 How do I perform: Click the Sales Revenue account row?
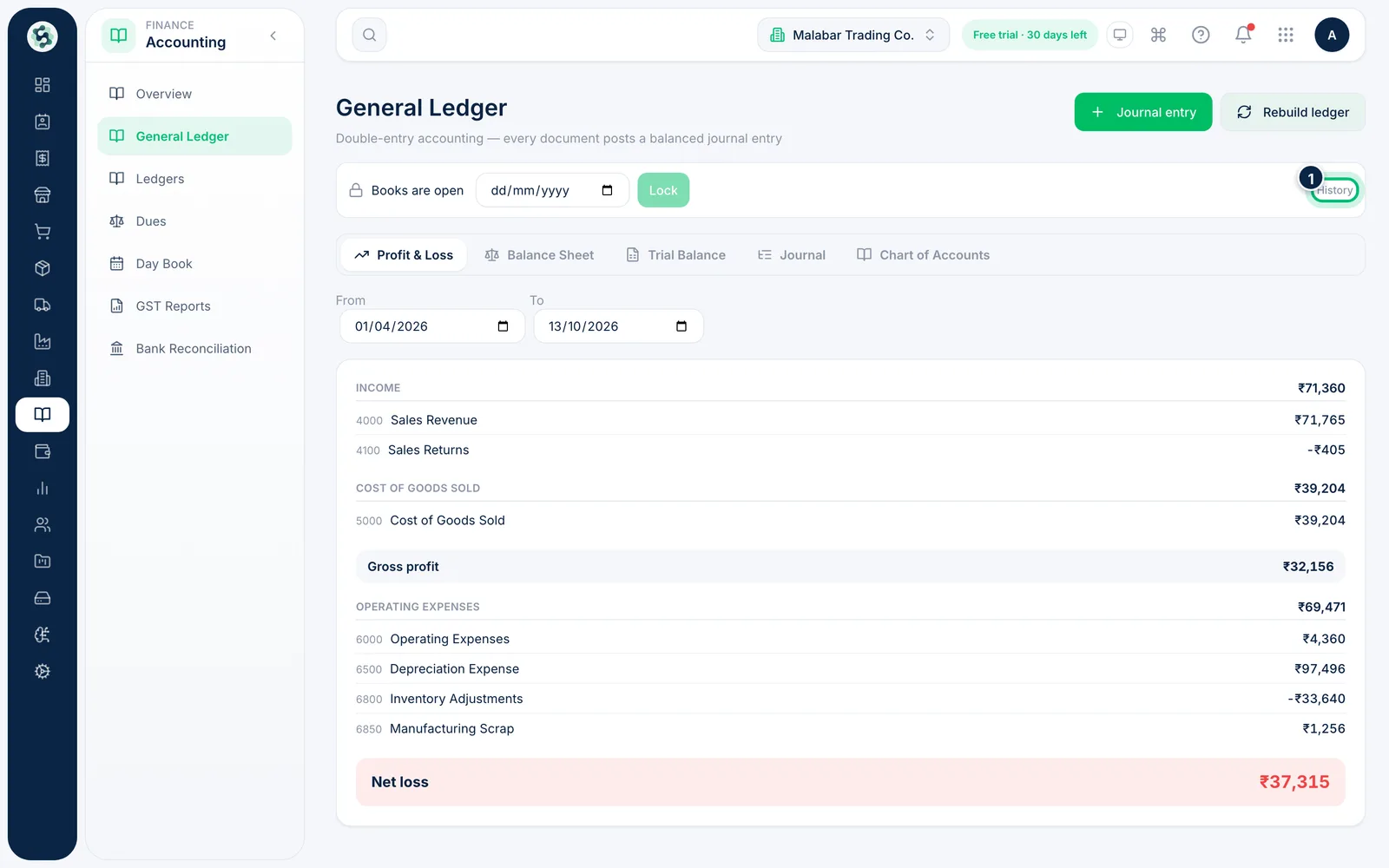click(x=850, y=420)
